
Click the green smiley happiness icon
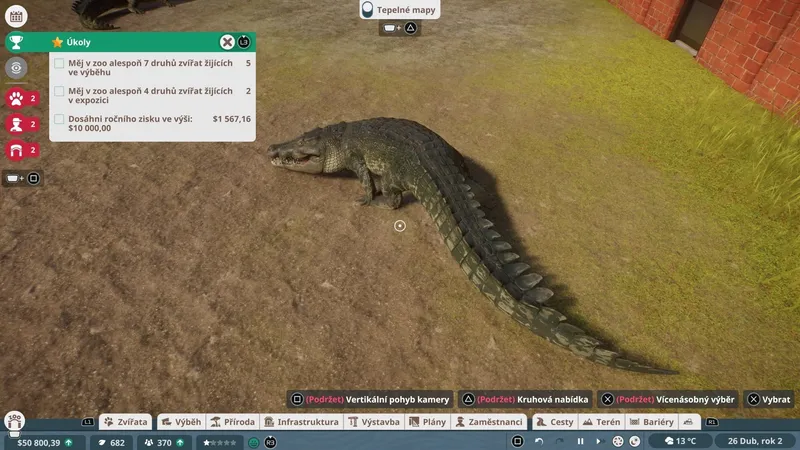click(x=254, y=442)
